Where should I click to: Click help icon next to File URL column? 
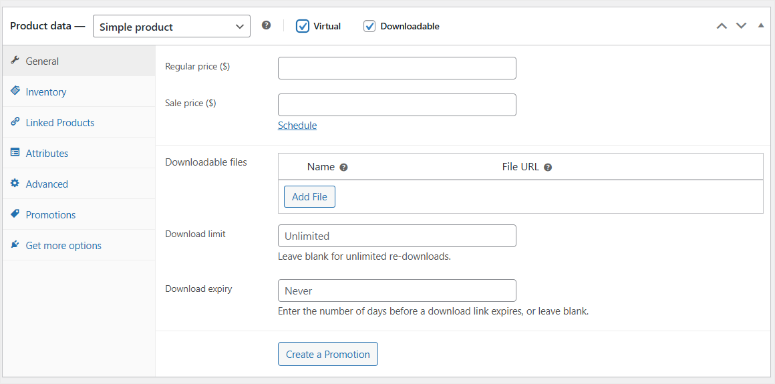point(548,168)
